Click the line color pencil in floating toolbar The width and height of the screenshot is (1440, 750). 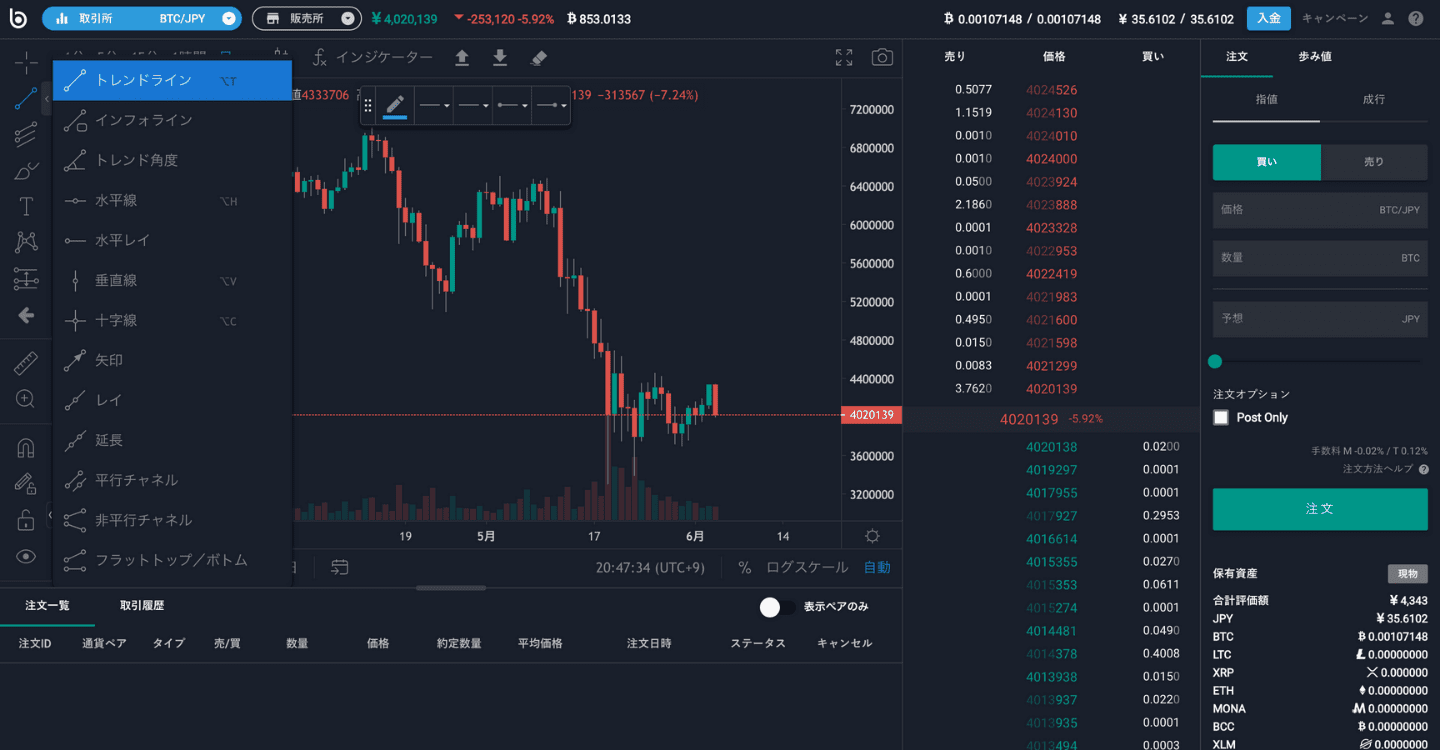pyautogui.click(x=395, y=105)
